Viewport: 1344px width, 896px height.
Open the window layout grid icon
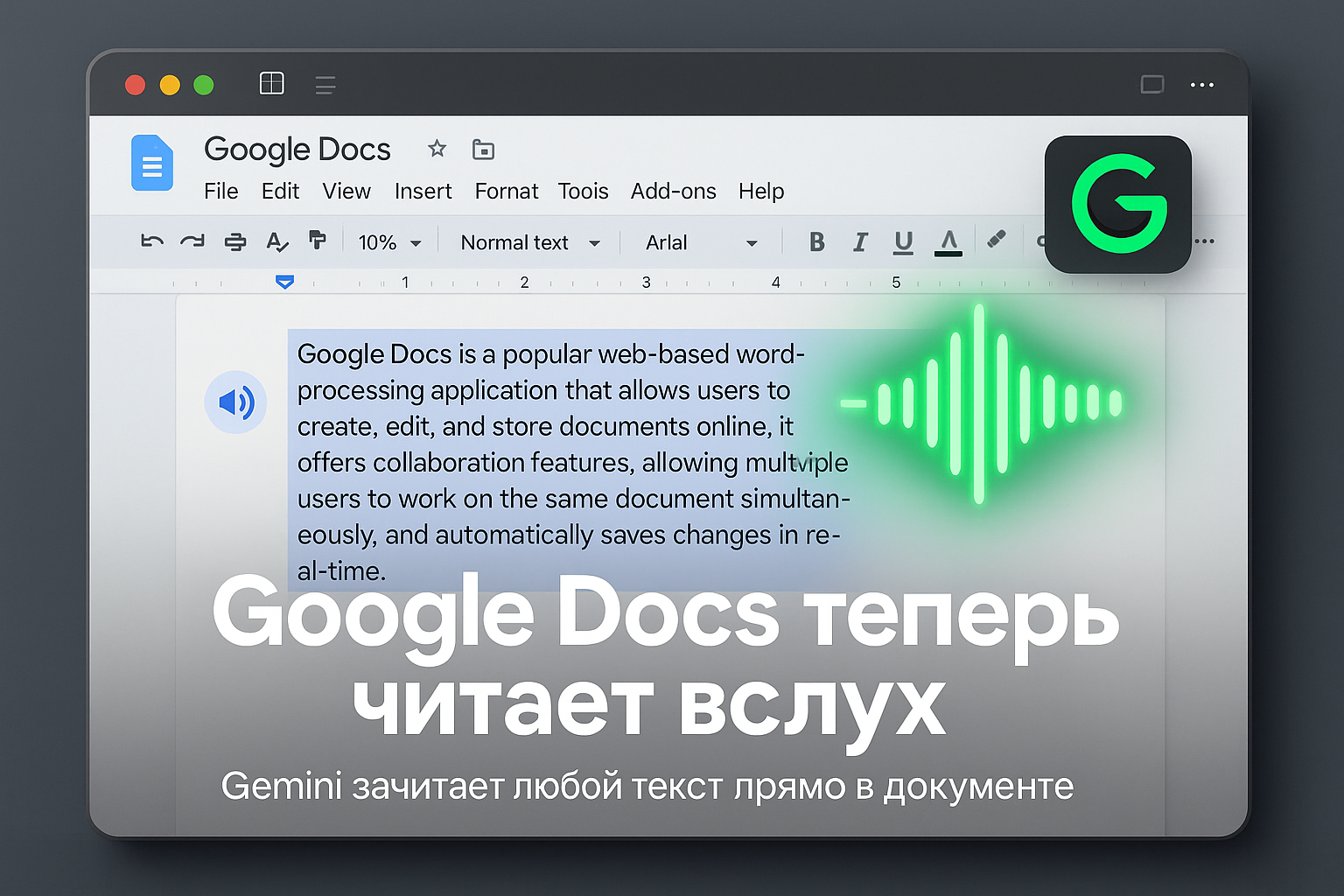tap(272, 83)
